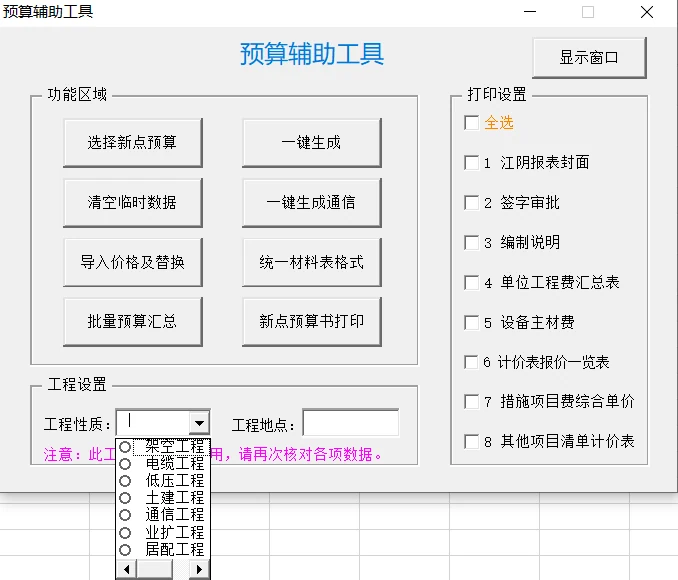Click the 统一材料表格式 button
678x580 pixels.
click(312, 262)
